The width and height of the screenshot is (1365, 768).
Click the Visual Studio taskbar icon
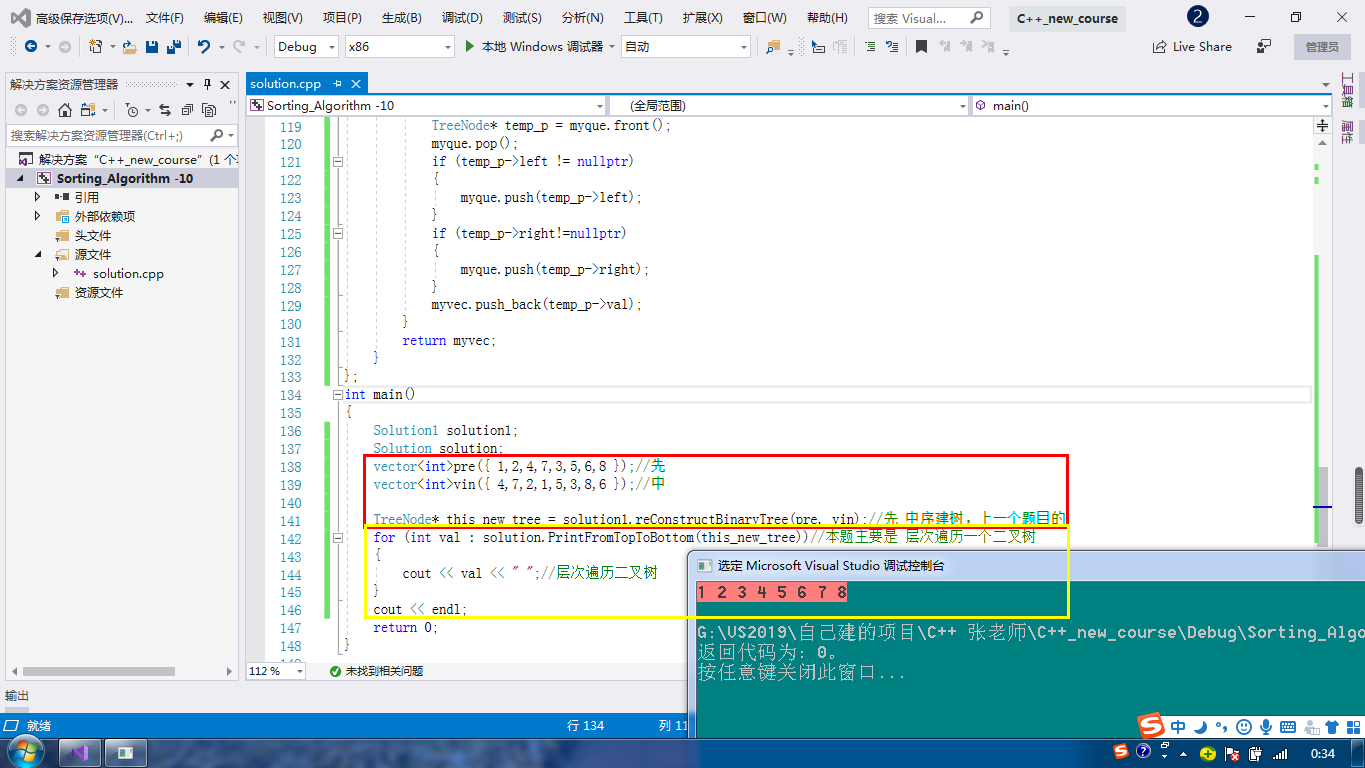(80, 751)
